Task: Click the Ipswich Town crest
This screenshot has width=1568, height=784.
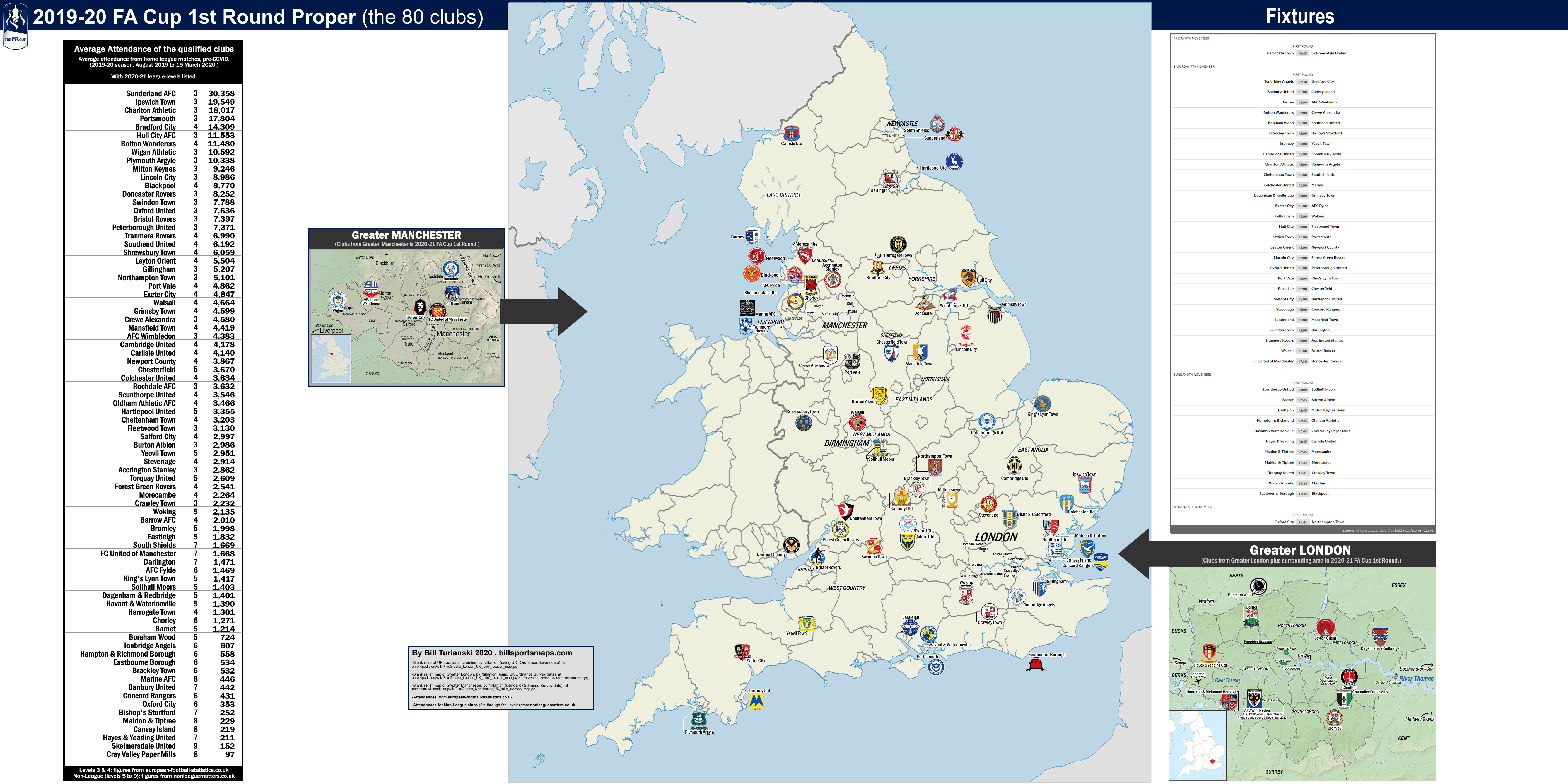Action: [1085, 485]
